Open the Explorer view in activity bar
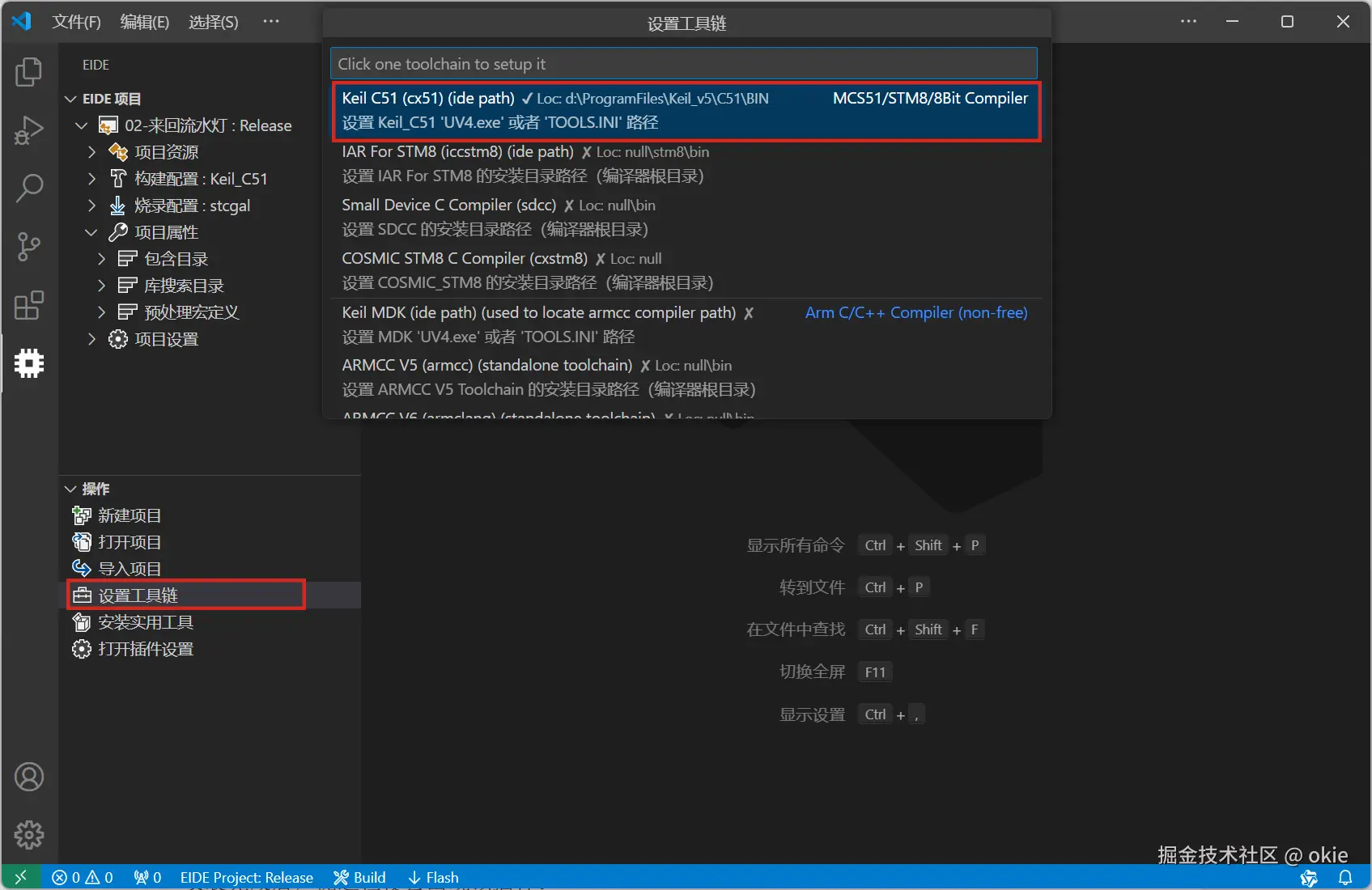 [29, 72]
